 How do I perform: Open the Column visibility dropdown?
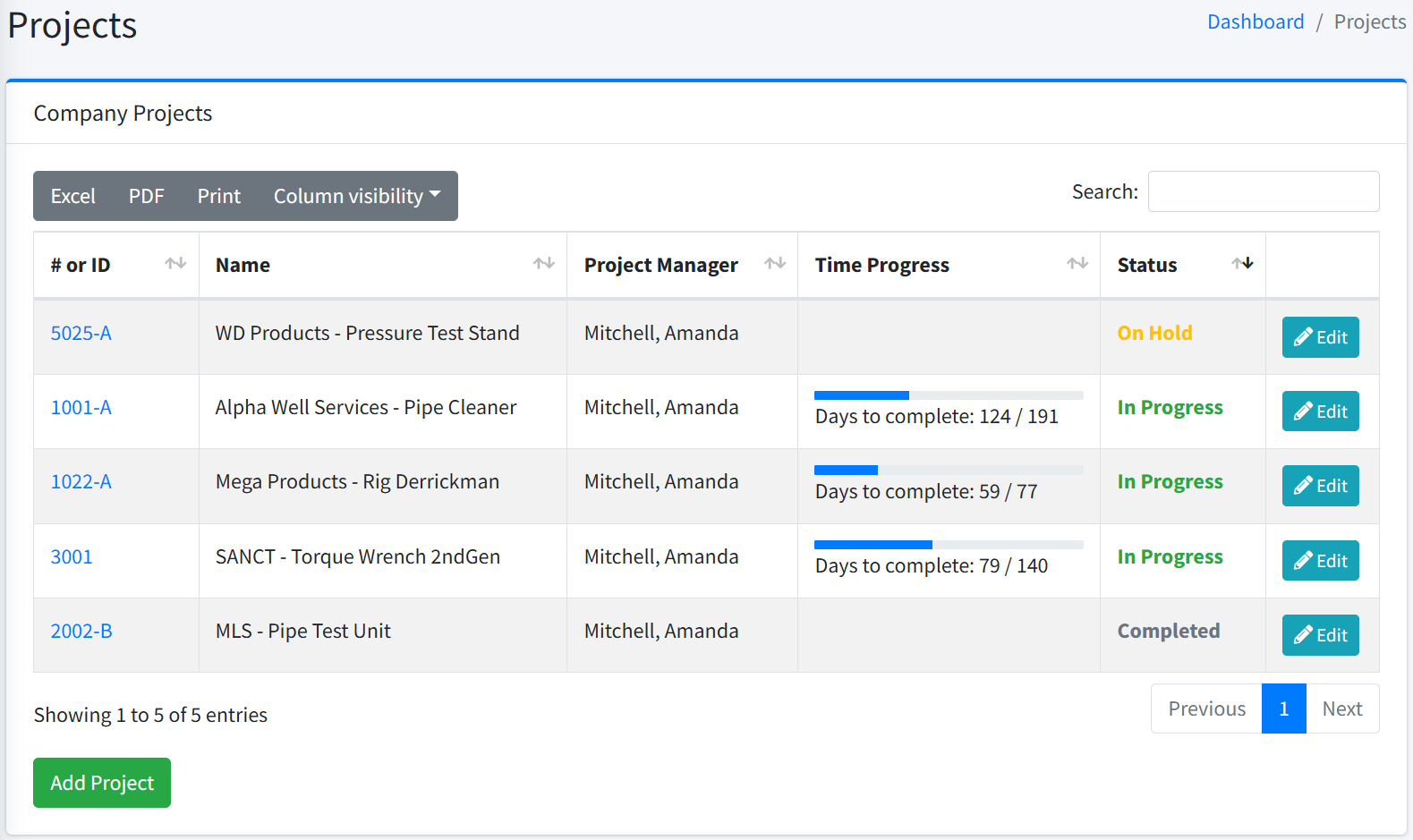pos(356,196)
